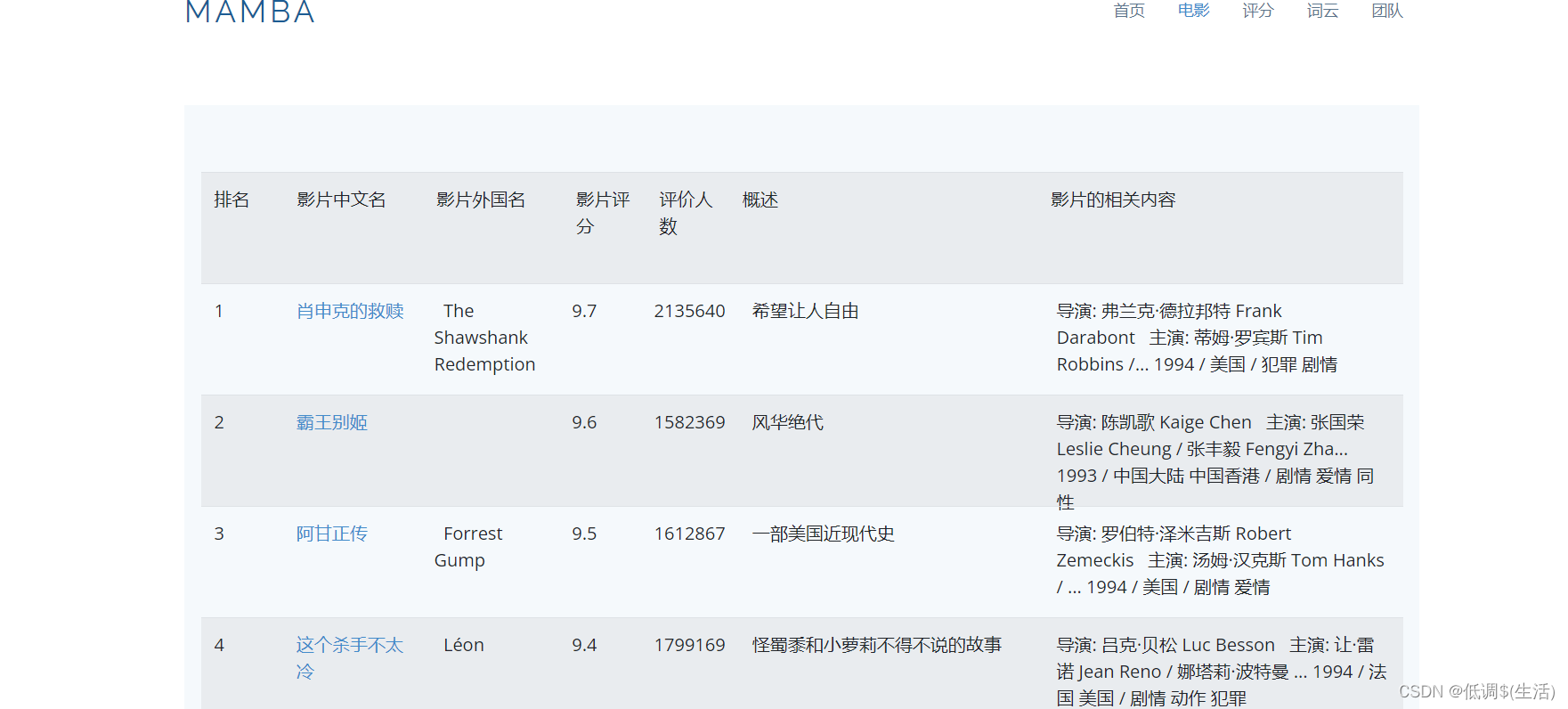The height and width of the screenshot is (709, 1568).
Task: Select the 一部美国近现代史 summary text
Action: click(824, 534)
